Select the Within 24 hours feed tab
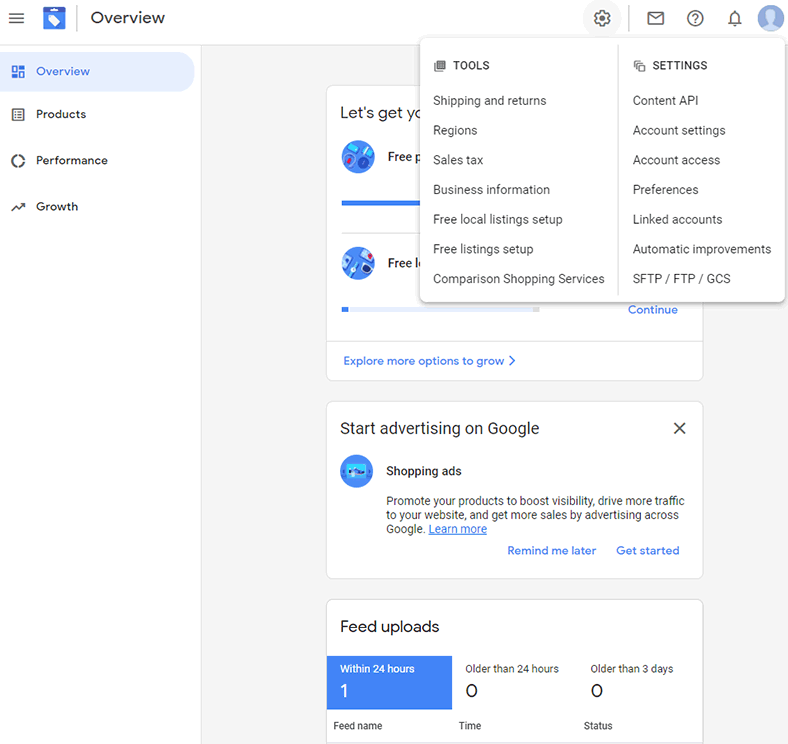 coord(389,682)
